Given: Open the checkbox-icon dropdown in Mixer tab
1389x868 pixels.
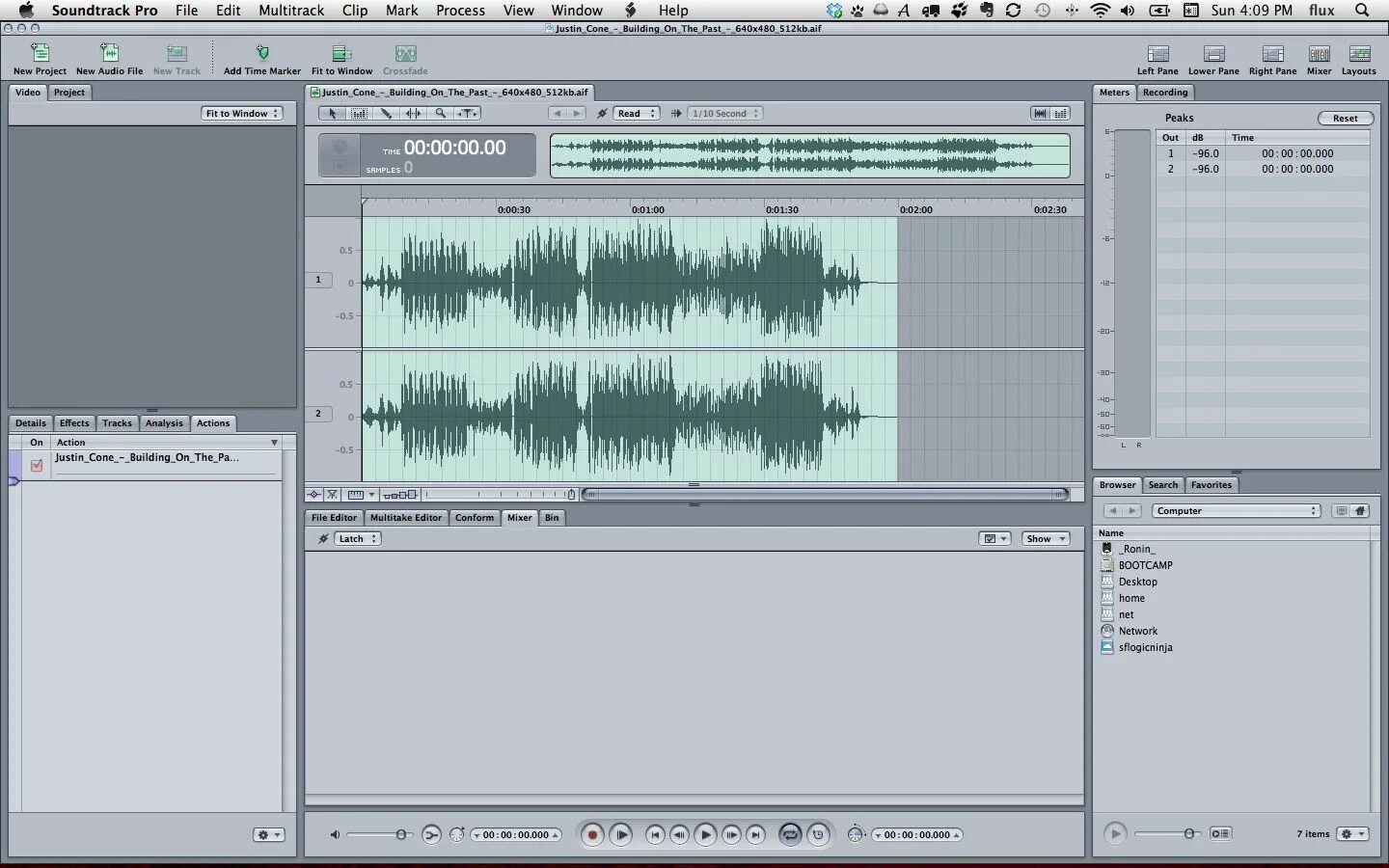Looking at the screenshot, I should 994,539.
